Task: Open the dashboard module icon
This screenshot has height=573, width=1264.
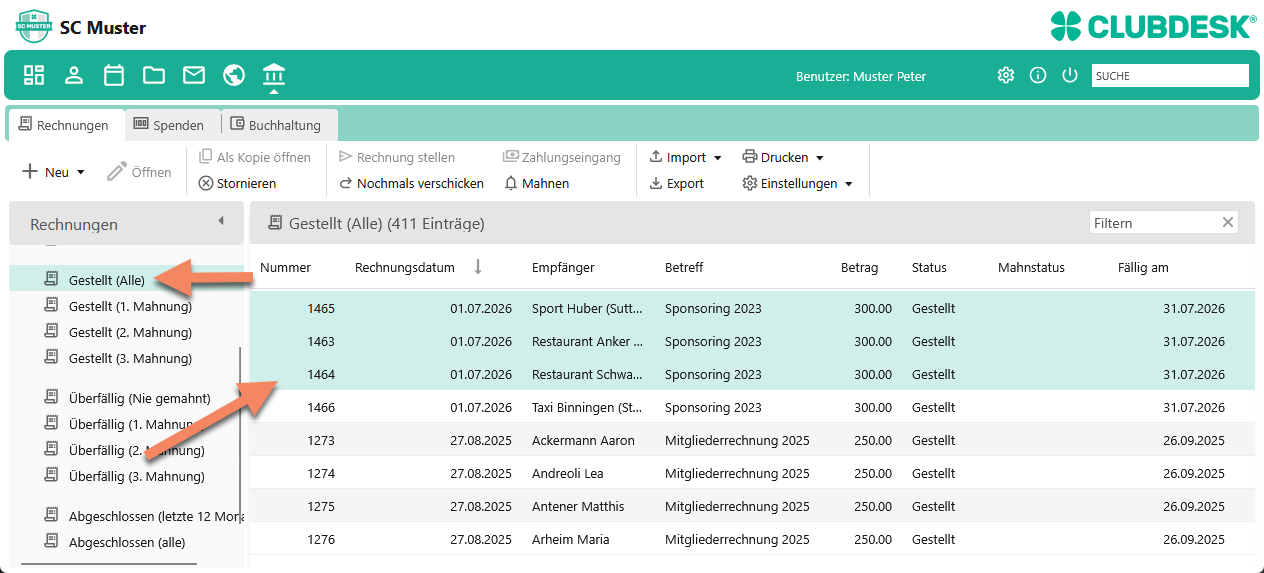Action: pos(34,75)
